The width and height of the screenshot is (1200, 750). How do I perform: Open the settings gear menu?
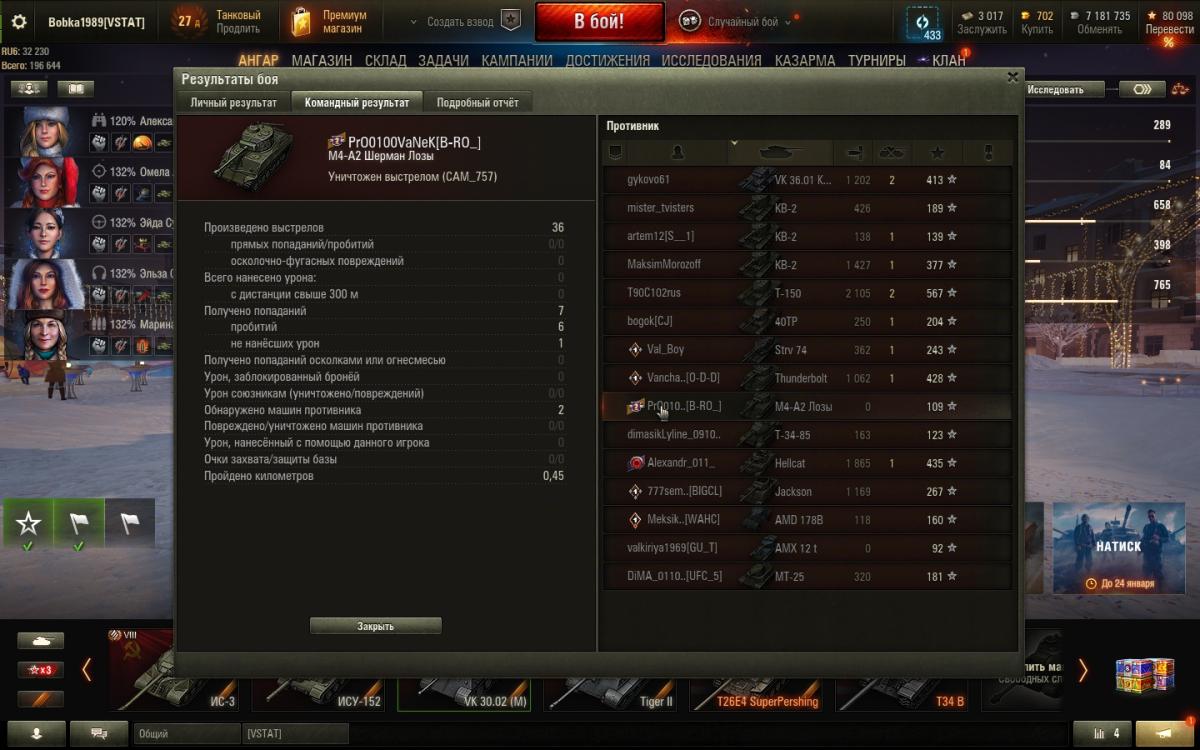coord(19,21)
